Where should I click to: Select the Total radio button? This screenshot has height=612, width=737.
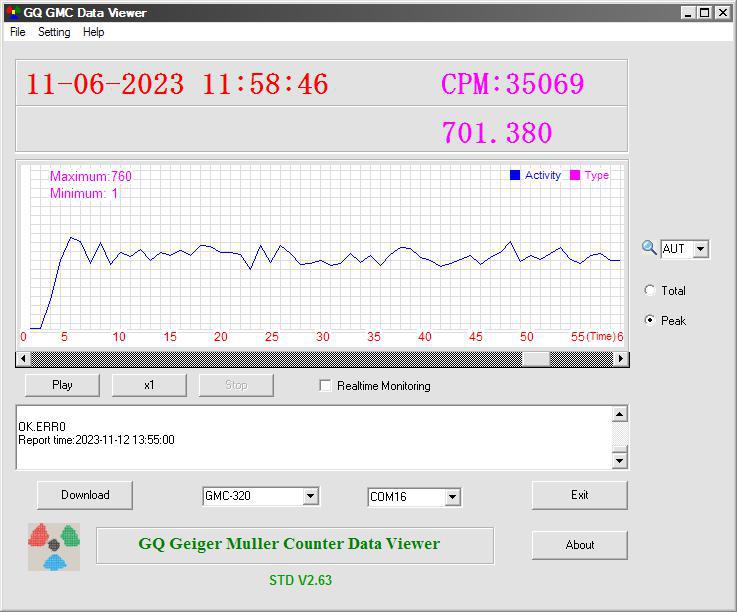(650, 290)
